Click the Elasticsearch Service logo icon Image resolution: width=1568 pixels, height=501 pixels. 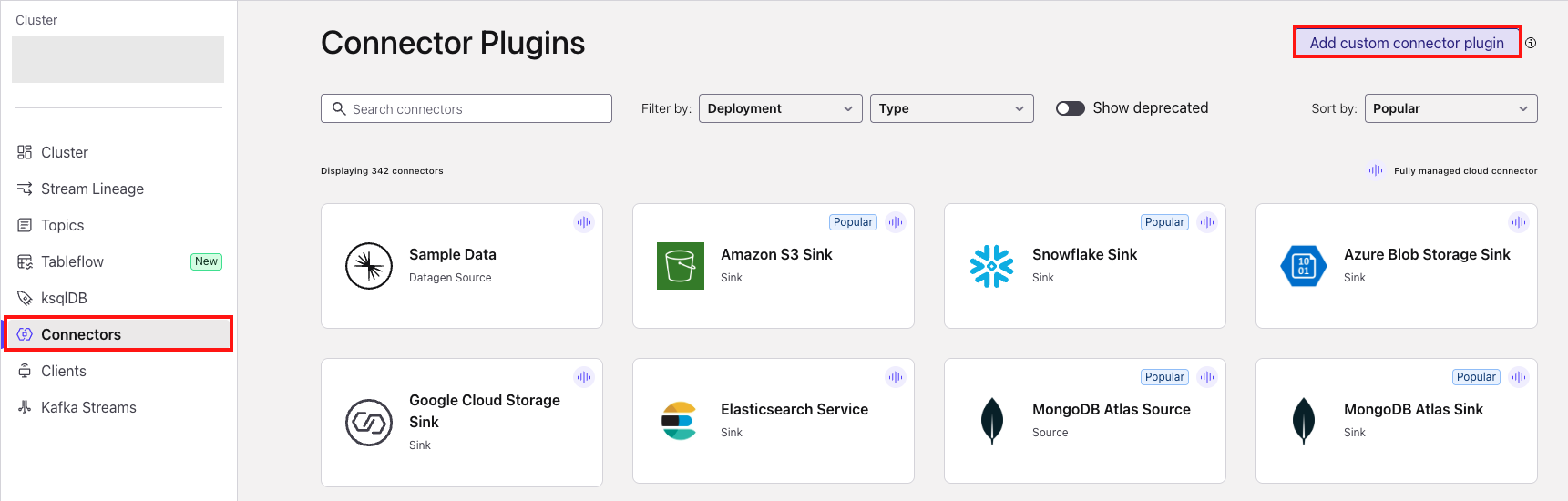pos(680,421)
